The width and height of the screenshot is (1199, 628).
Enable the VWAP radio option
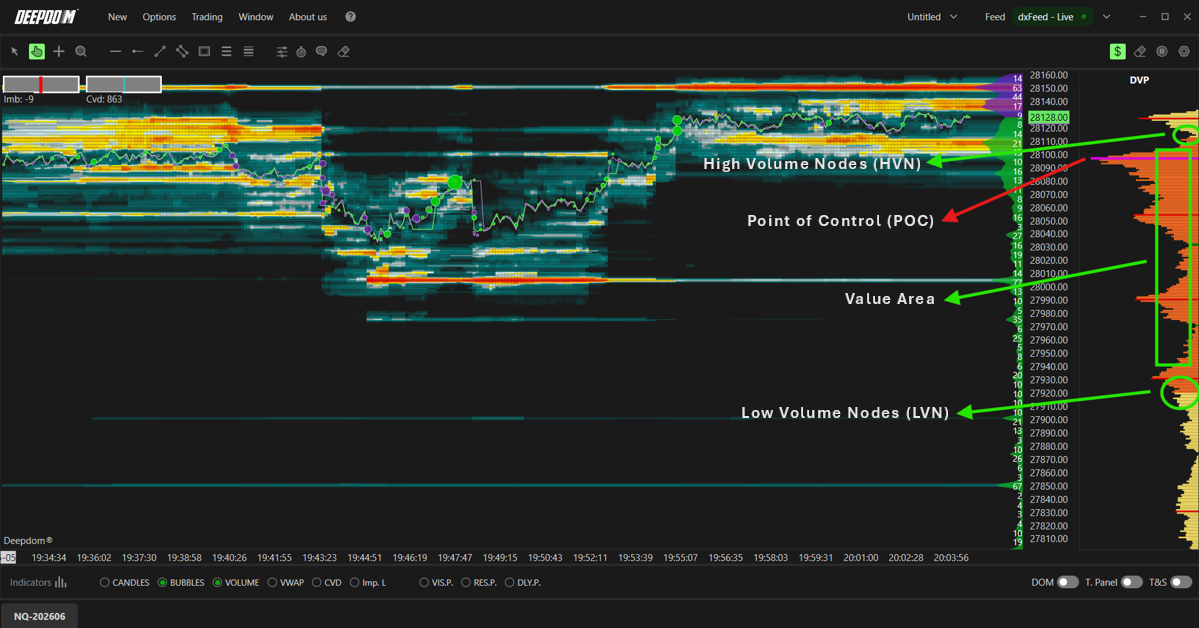[272, 583]
